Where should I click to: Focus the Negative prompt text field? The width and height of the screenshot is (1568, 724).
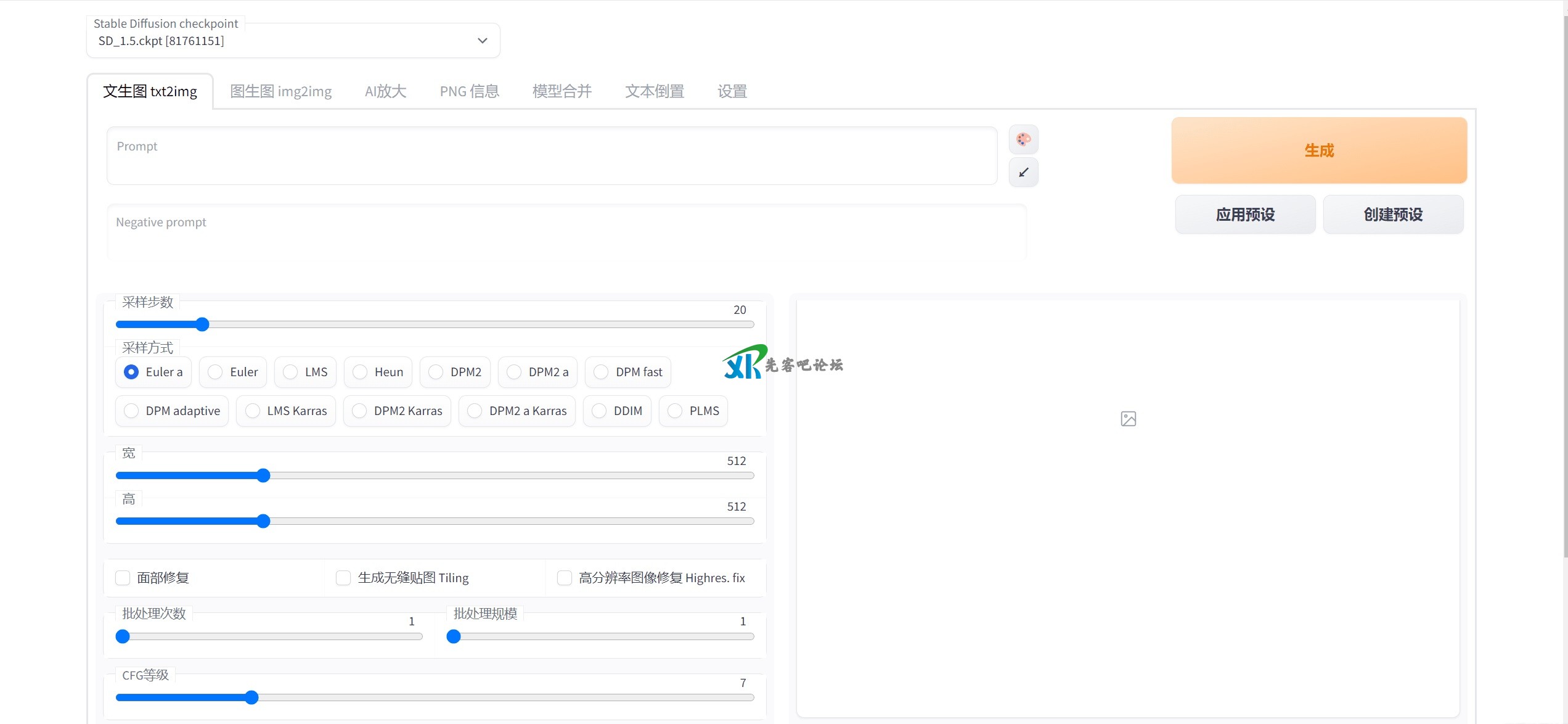[x=566, y=233]
